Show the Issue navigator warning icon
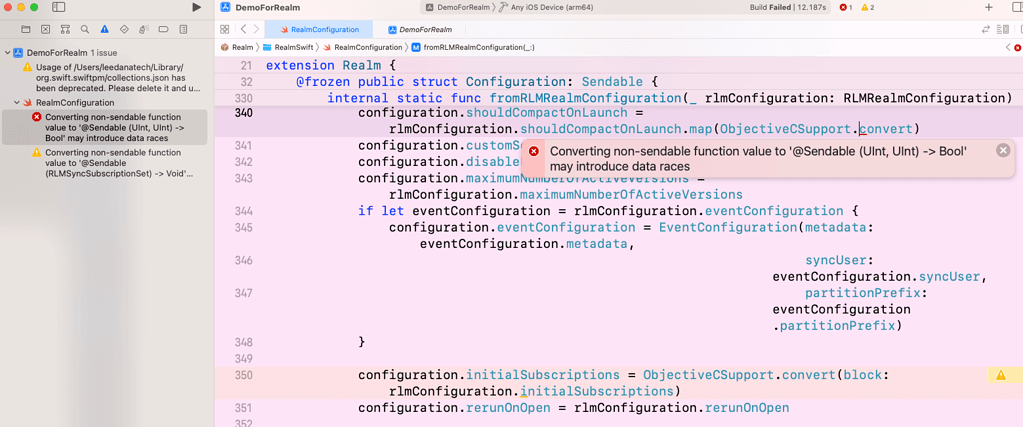1023x427 pixels. 104,30
